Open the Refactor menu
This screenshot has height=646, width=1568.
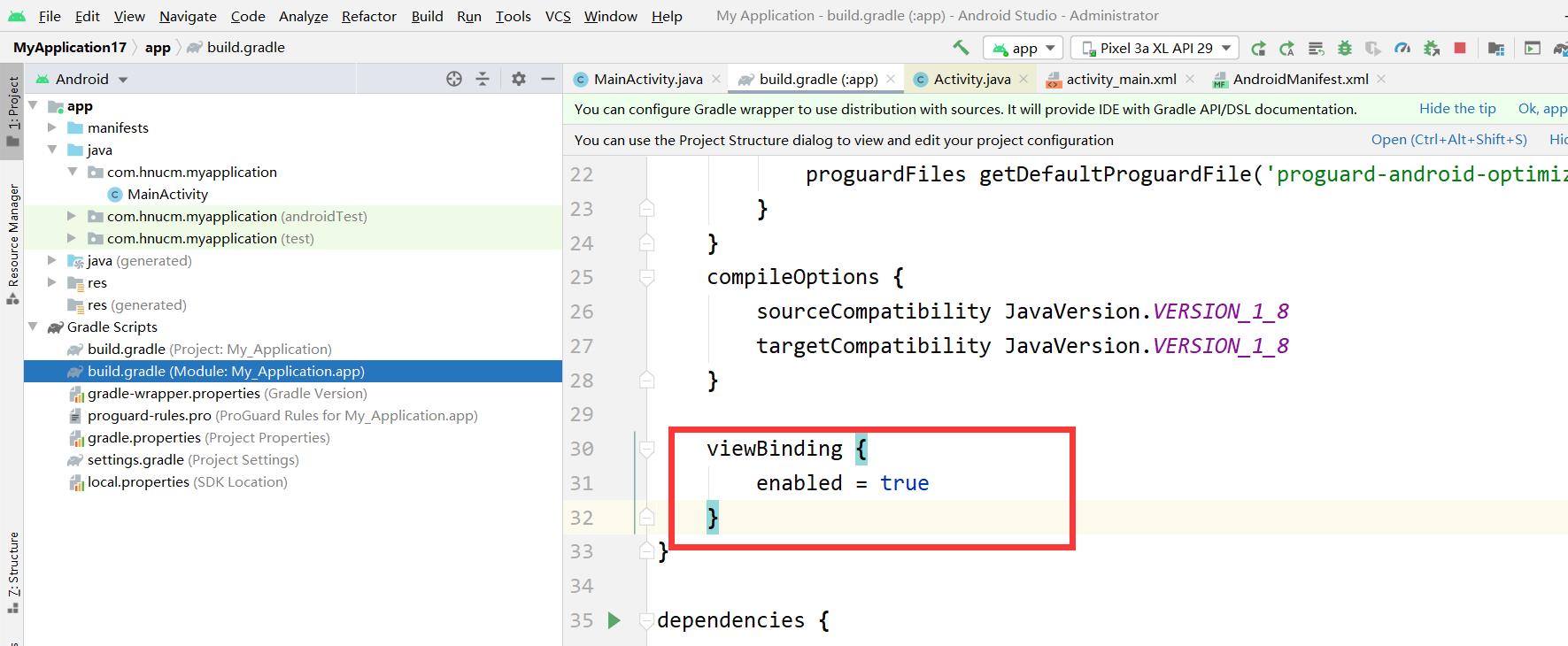[368, 16]
